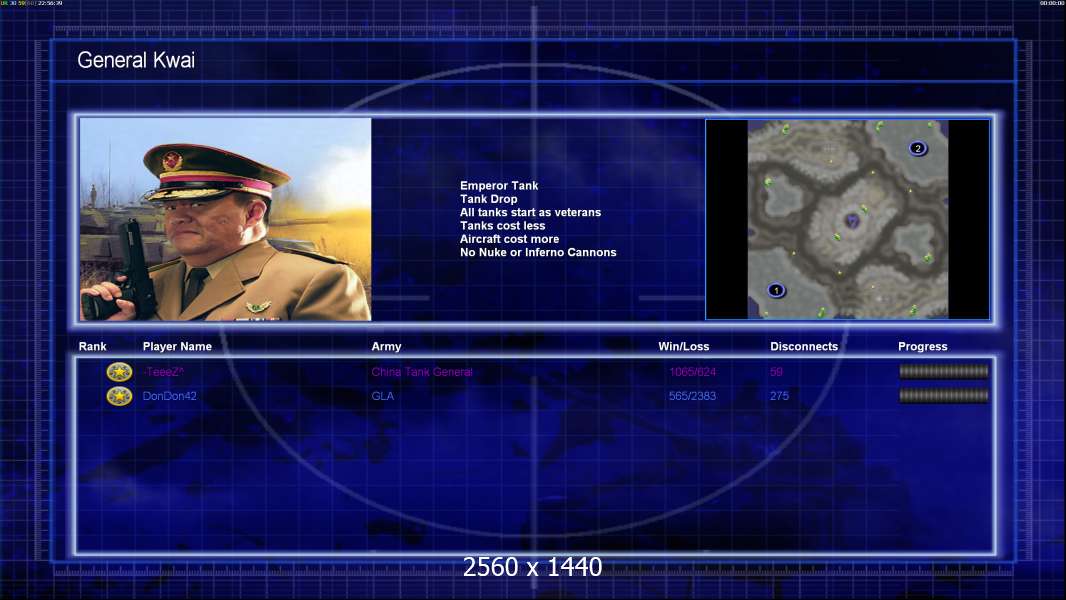1066x600 pixels.
Task: Click the Win/Loss column header
Action: 683,347
